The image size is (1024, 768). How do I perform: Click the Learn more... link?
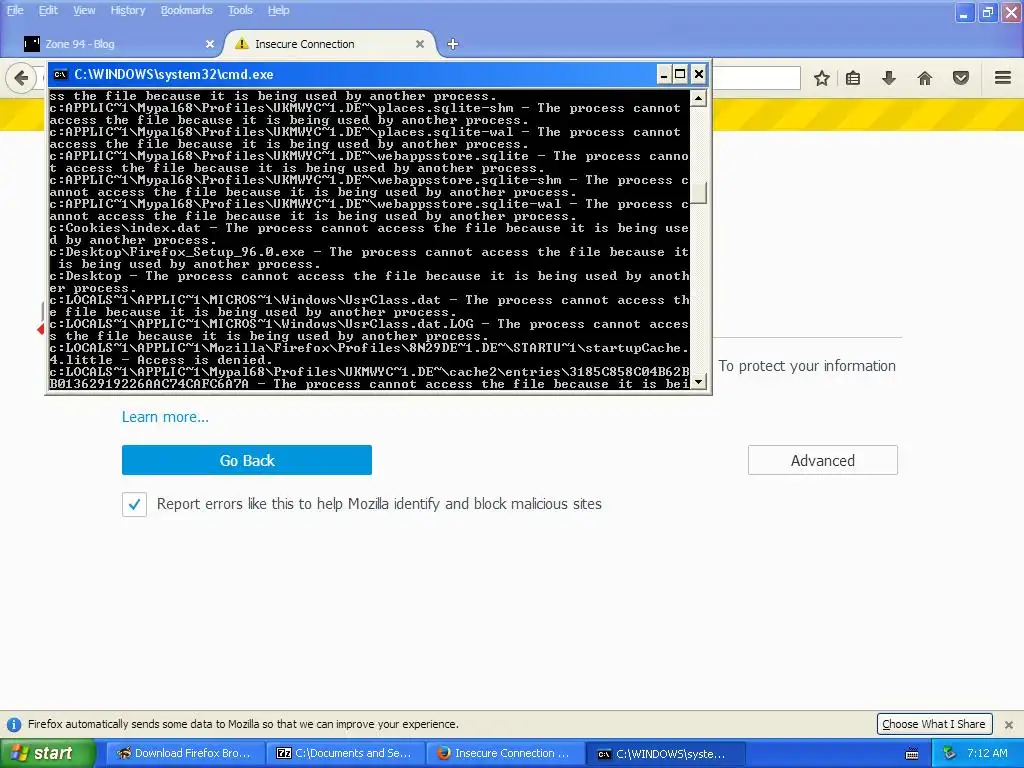pos(165,417)
